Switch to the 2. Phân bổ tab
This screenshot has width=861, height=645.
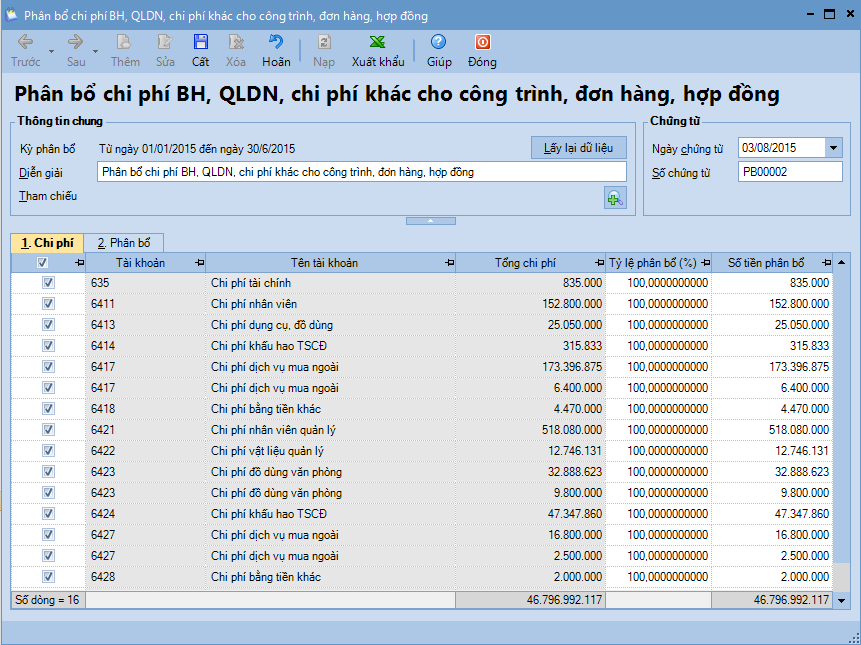(124, 243)
